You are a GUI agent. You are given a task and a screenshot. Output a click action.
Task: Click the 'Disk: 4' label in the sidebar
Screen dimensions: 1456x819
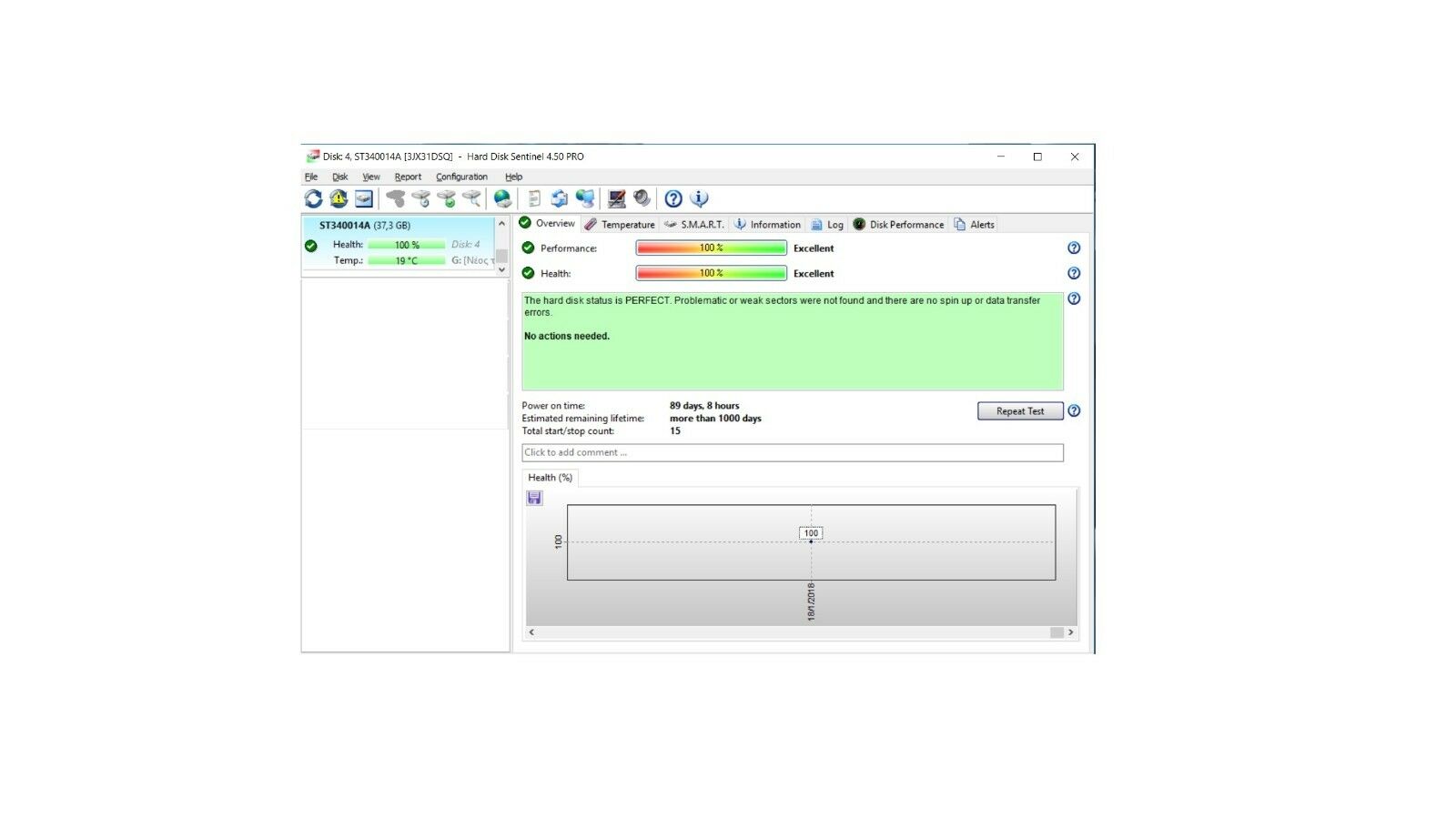(x=465, y=245)
